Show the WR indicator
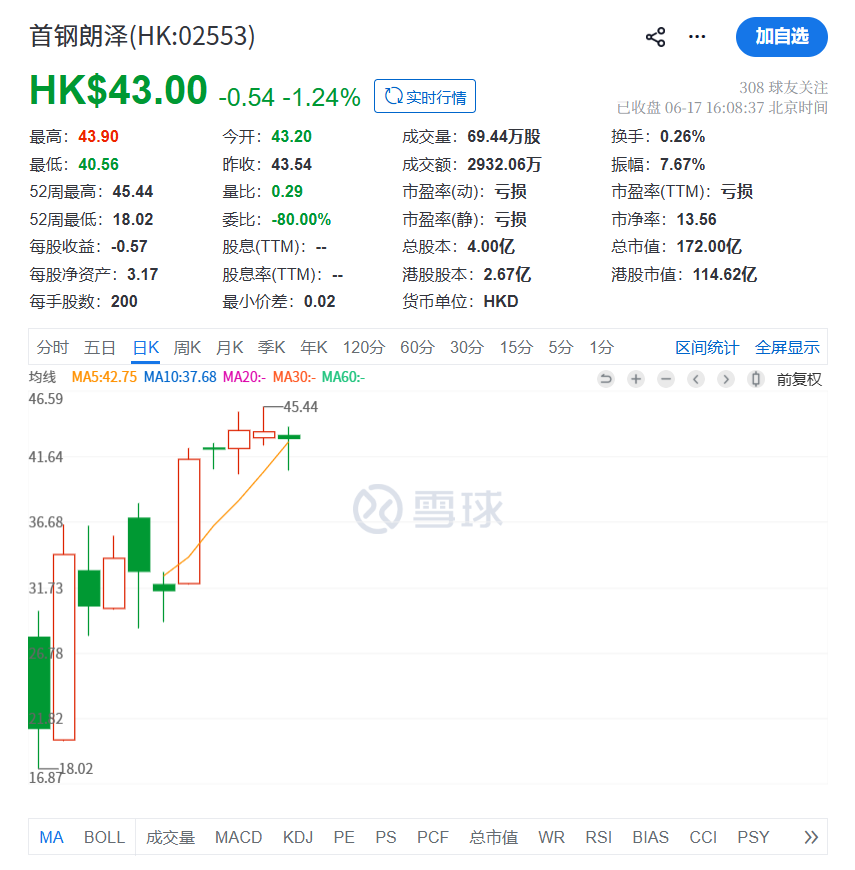This screenshot has height=870, width=855. point(552,837)
